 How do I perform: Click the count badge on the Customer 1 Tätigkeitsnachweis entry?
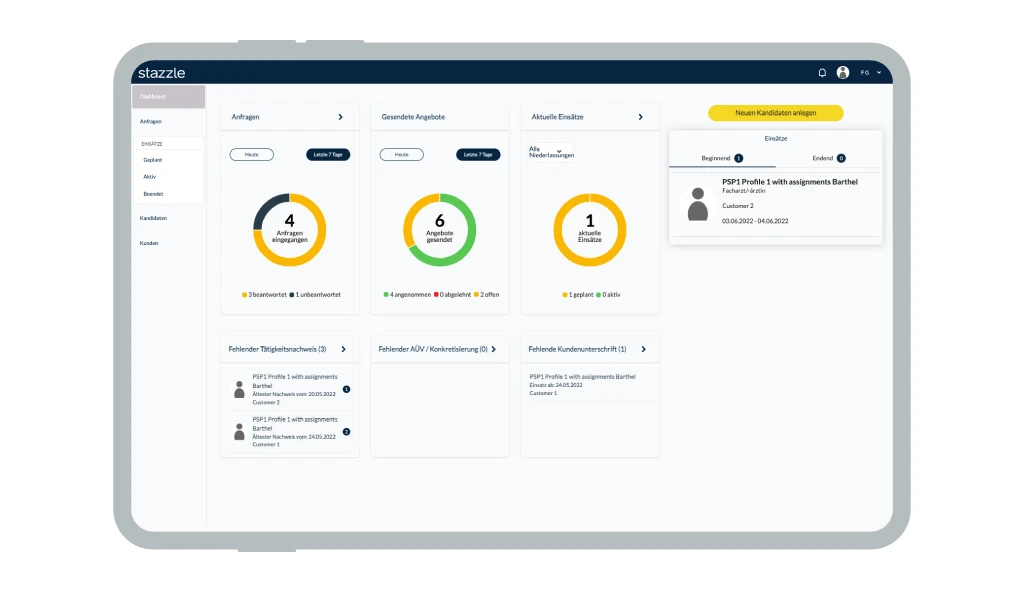(x=346, y=432)
